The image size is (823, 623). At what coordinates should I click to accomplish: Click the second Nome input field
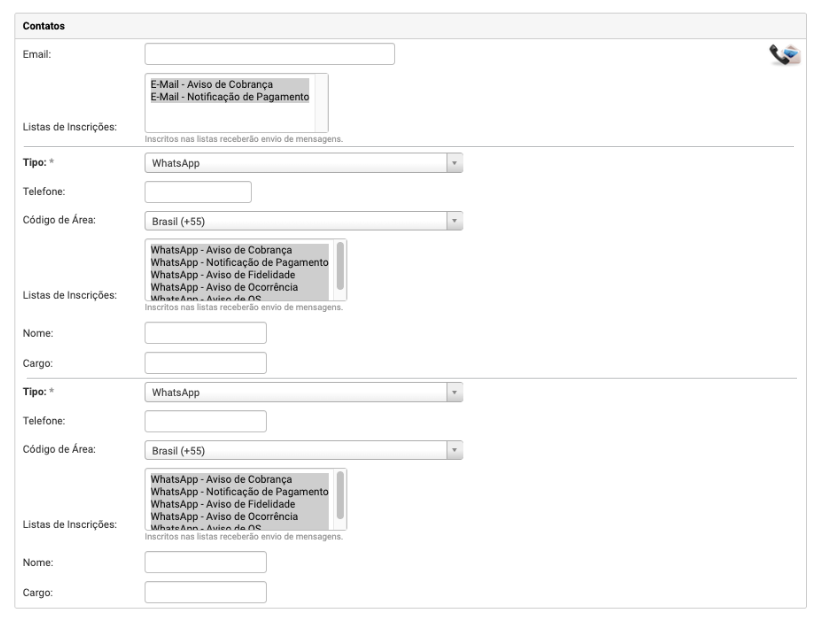tap(205, 562)
